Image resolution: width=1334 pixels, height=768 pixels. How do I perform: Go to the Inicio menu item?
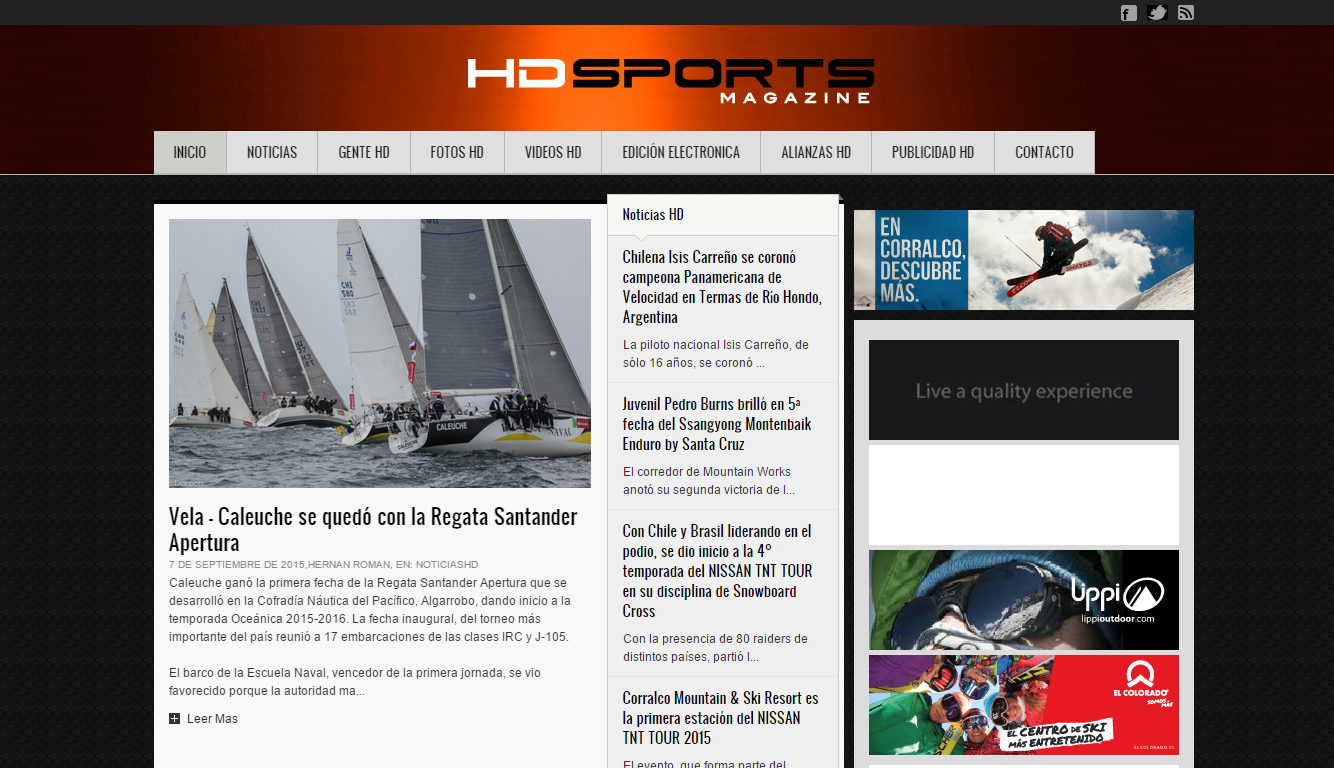click(x=190, y=153)
